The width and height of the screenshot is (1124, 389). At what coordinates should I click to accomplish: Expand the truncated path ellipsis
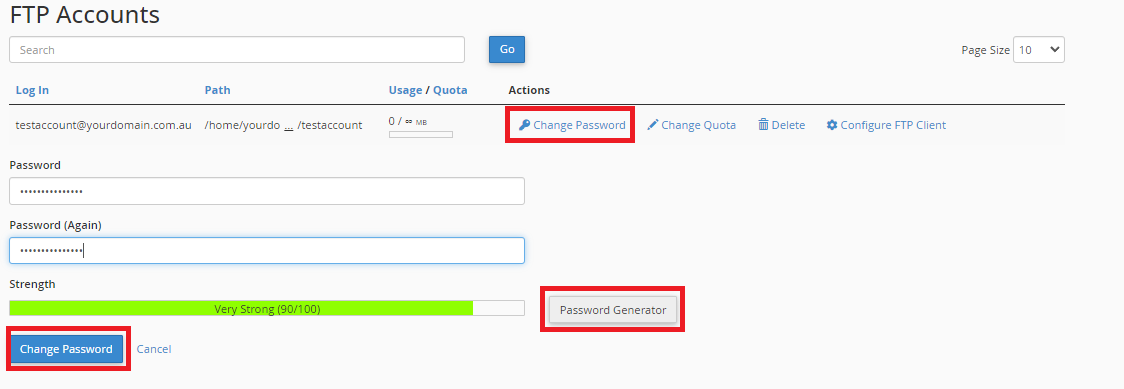pyautogui.click(x=288, y=125)
